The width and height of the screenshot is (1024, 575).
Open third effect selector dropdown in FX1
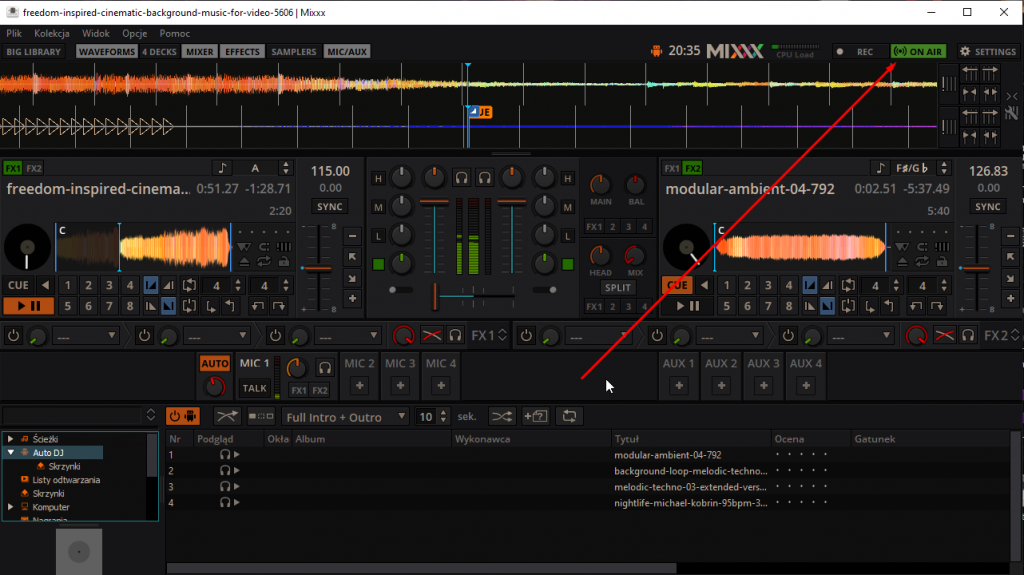(347, 336)
